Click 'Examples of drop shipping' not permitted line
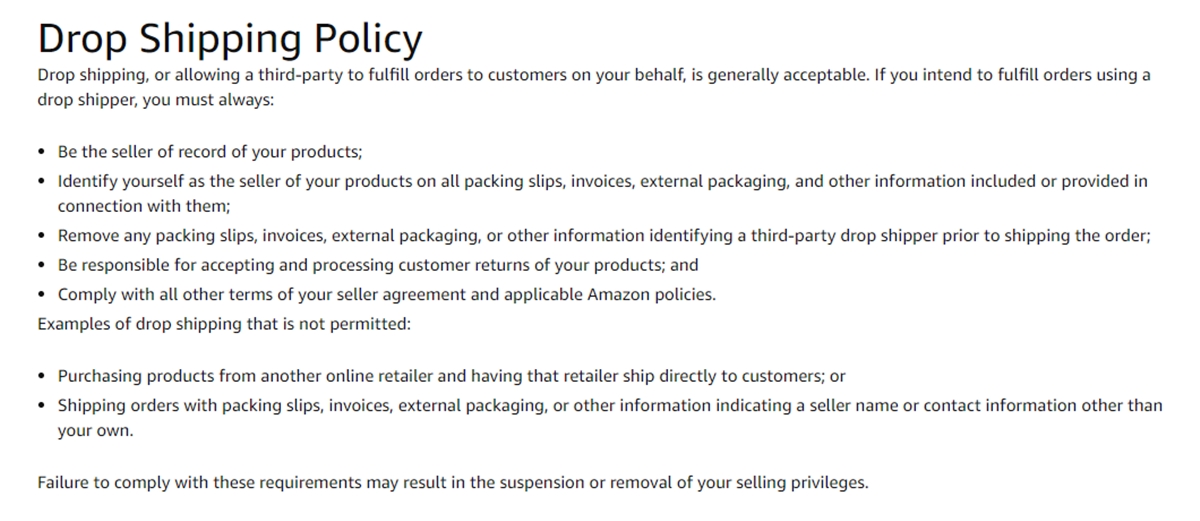Screen dimensions: 1200x521 point(224,323)
